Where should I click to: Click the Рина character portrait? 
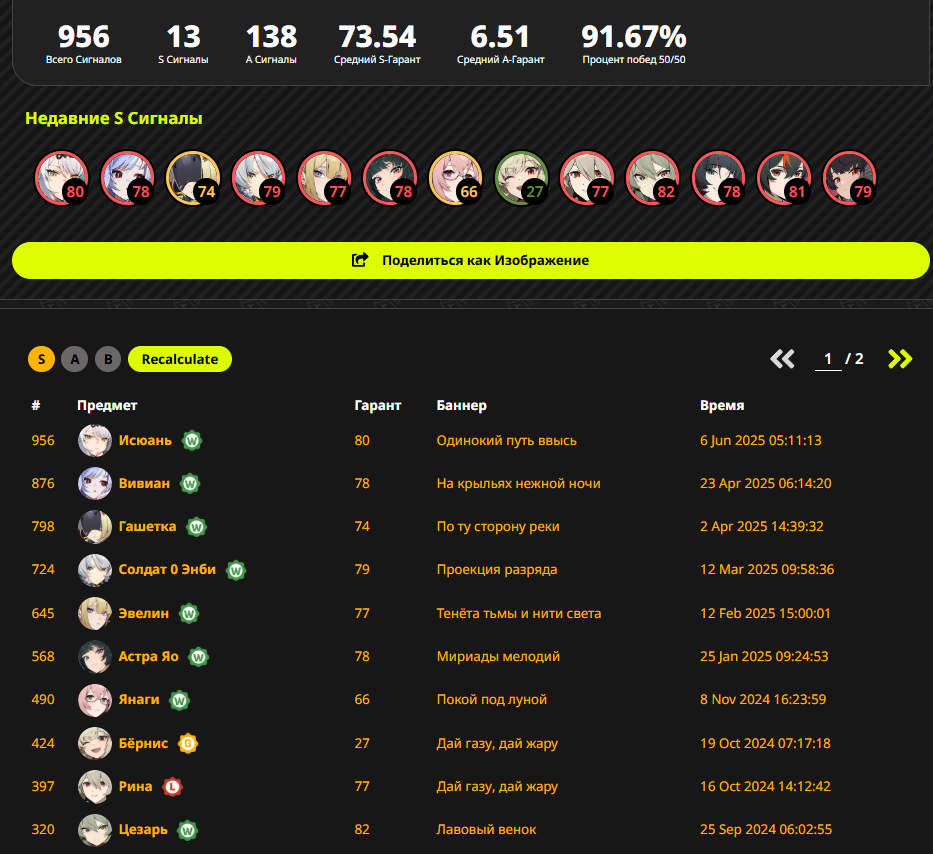point(95,786)
